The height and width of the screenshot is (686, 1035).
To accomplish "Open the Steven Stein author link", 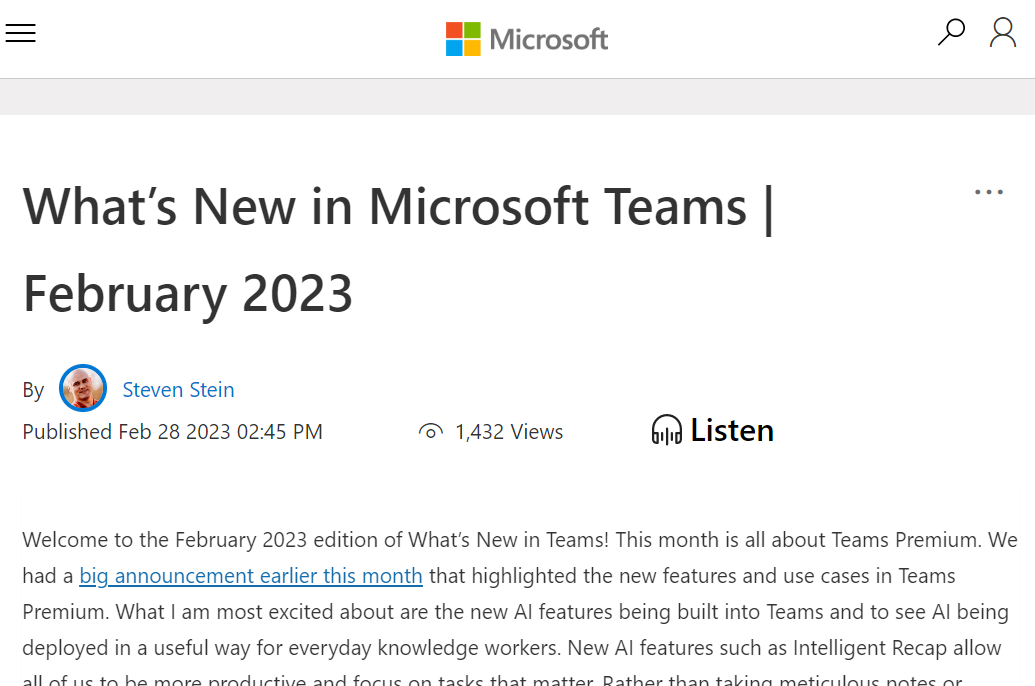I will point(178,390).
